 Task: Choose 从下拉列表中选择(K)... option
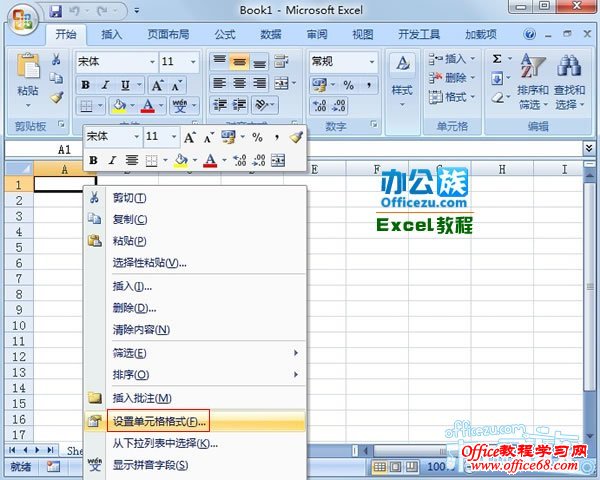point(195,443)
